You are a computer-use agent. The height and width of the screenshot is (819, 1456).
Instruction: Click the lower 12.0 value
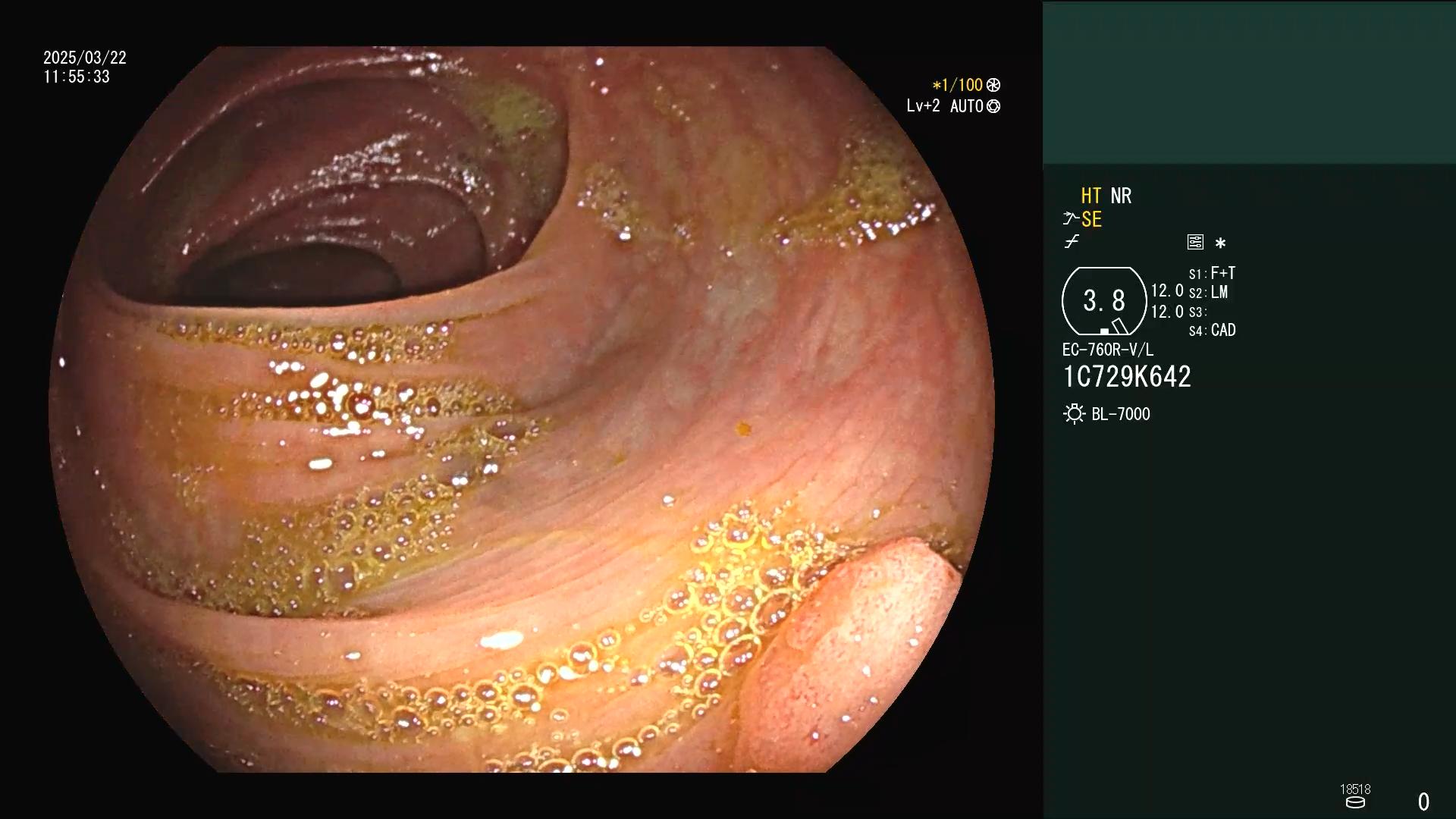point(1167,312)
